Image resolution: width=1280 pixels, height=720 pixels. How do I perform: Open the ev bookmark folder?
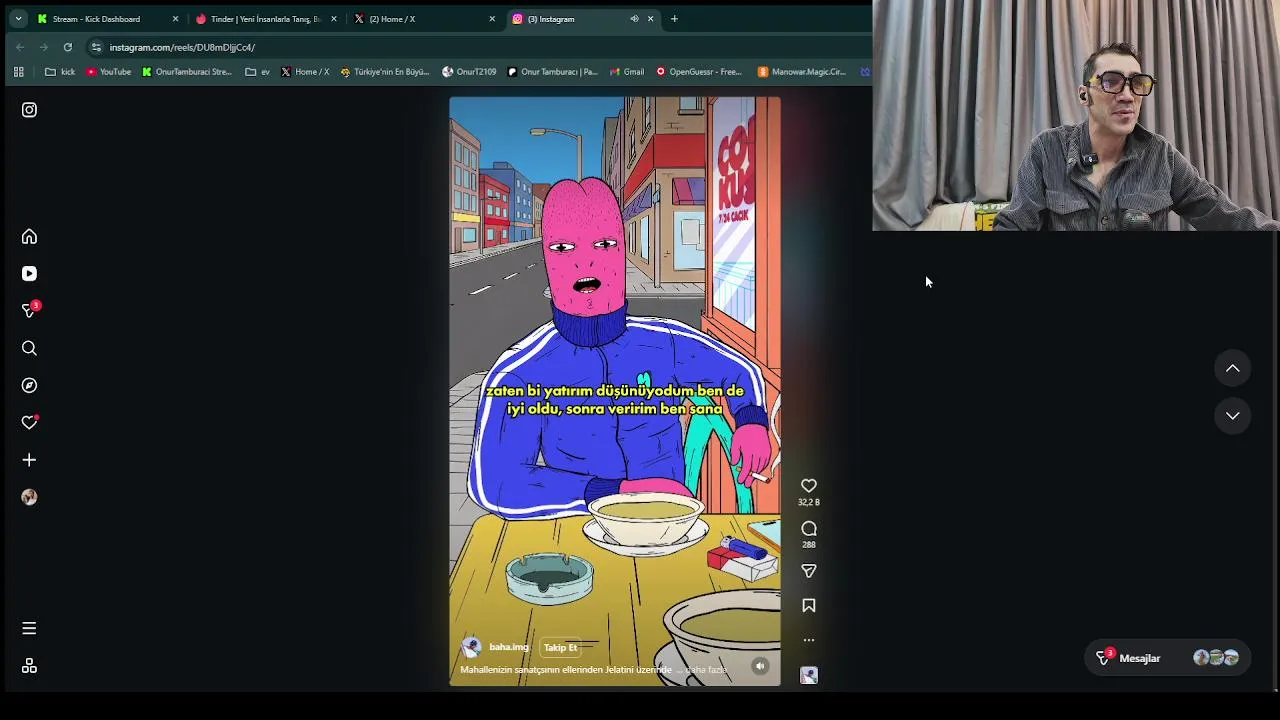[258, 72]
